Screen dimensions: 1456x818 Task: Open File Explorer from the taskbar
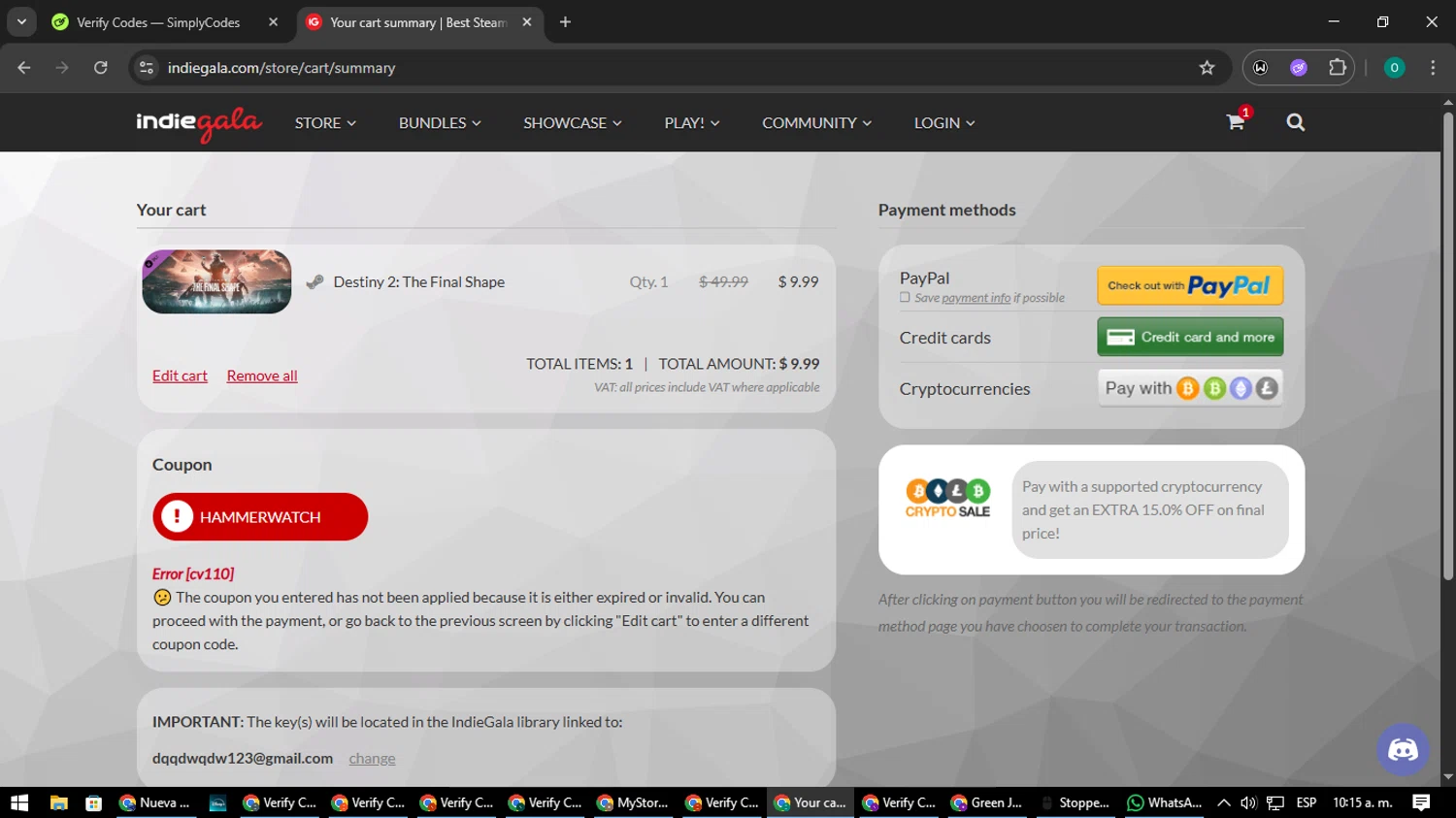58,802
